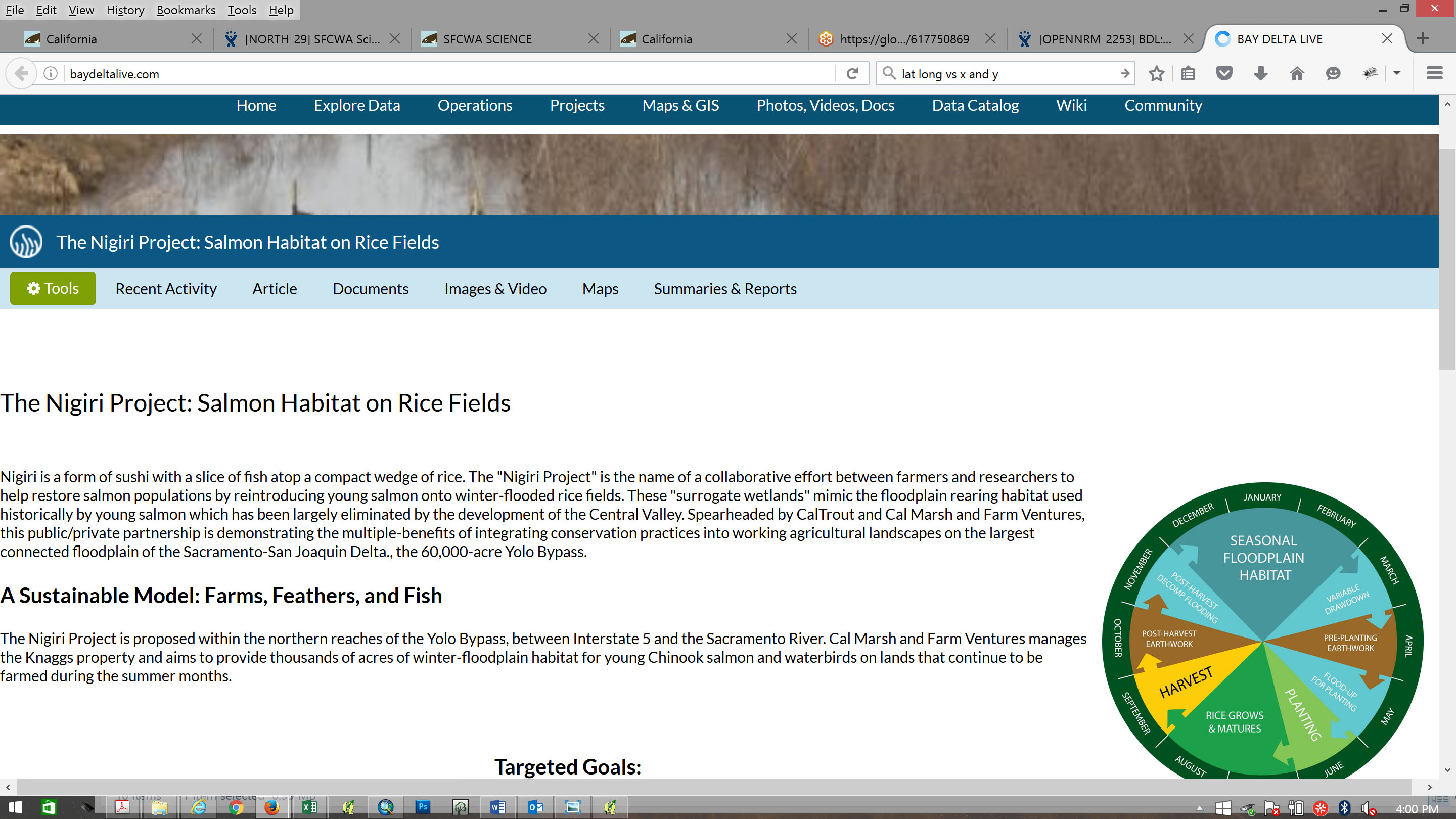
Task: Open Projects in the site navigation
Action: (577, 105)
